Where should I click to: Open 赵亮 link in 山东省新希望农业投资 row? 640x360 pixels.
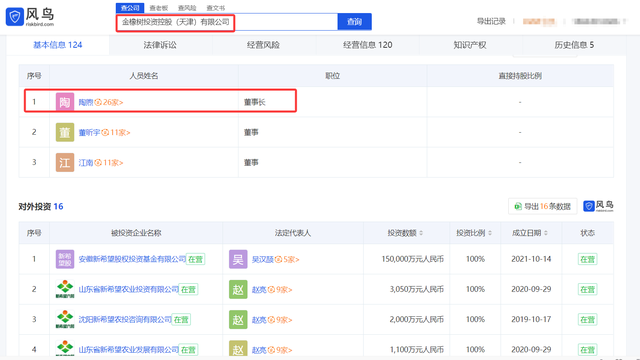pyautogui.click(x=259, y=289)
